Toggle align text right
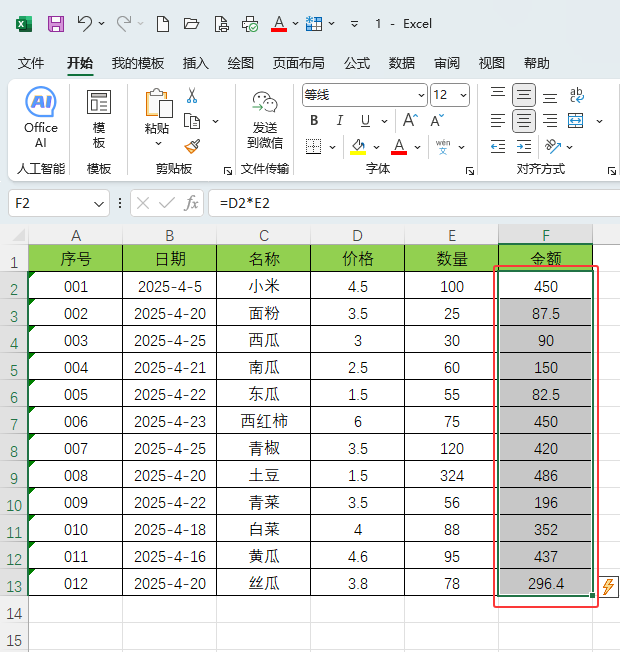This screenshot has height=652, width=620. [x=550, y=121]
